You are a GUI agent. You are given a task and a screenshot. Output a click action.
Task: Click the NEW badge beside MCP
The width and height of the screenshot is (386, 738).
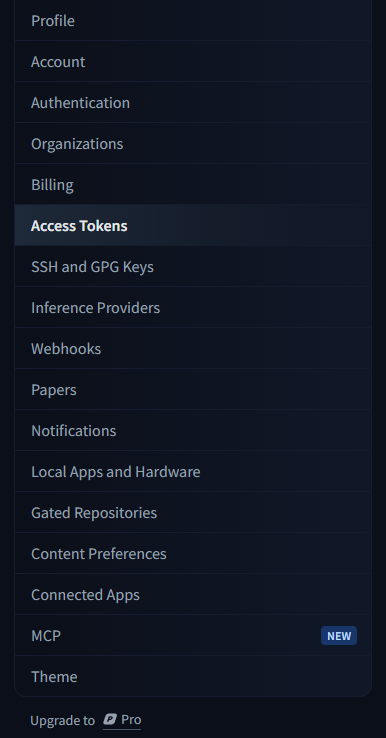(x=339, y=635)
